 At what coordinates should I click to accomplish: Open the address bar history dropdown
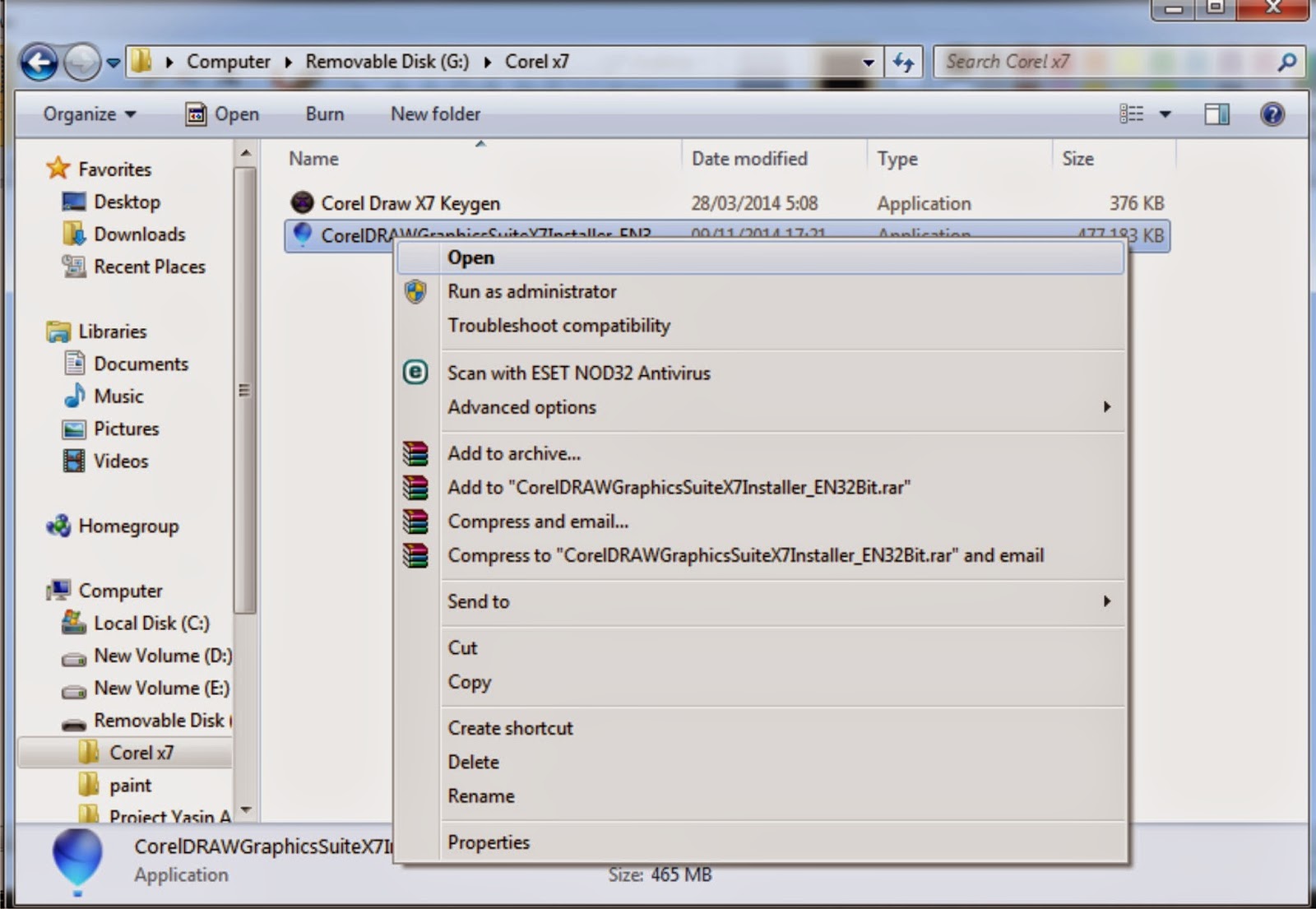[869, 61]
